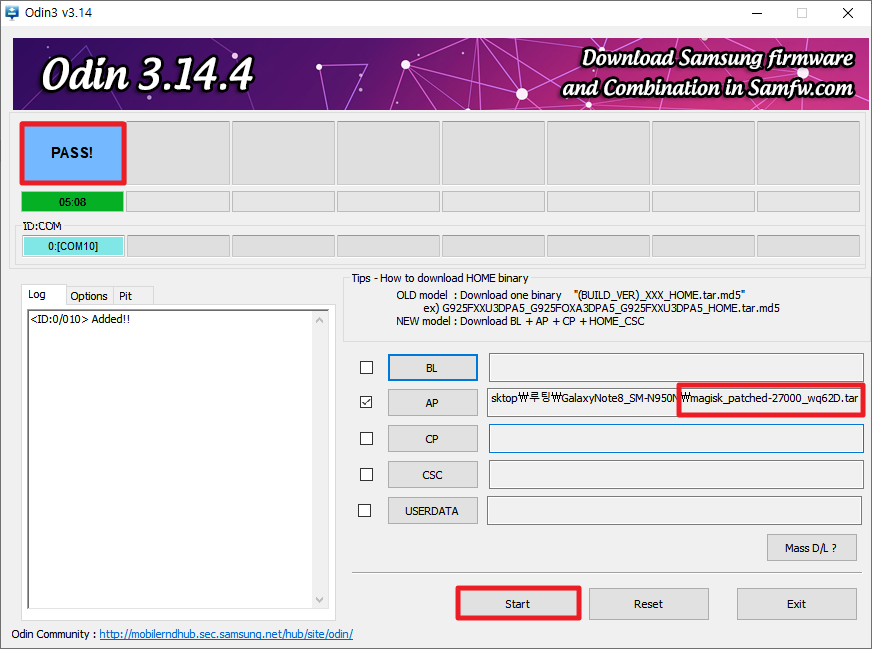Click the empty CP path field
The image size is (872, 649).
[676, 439]
